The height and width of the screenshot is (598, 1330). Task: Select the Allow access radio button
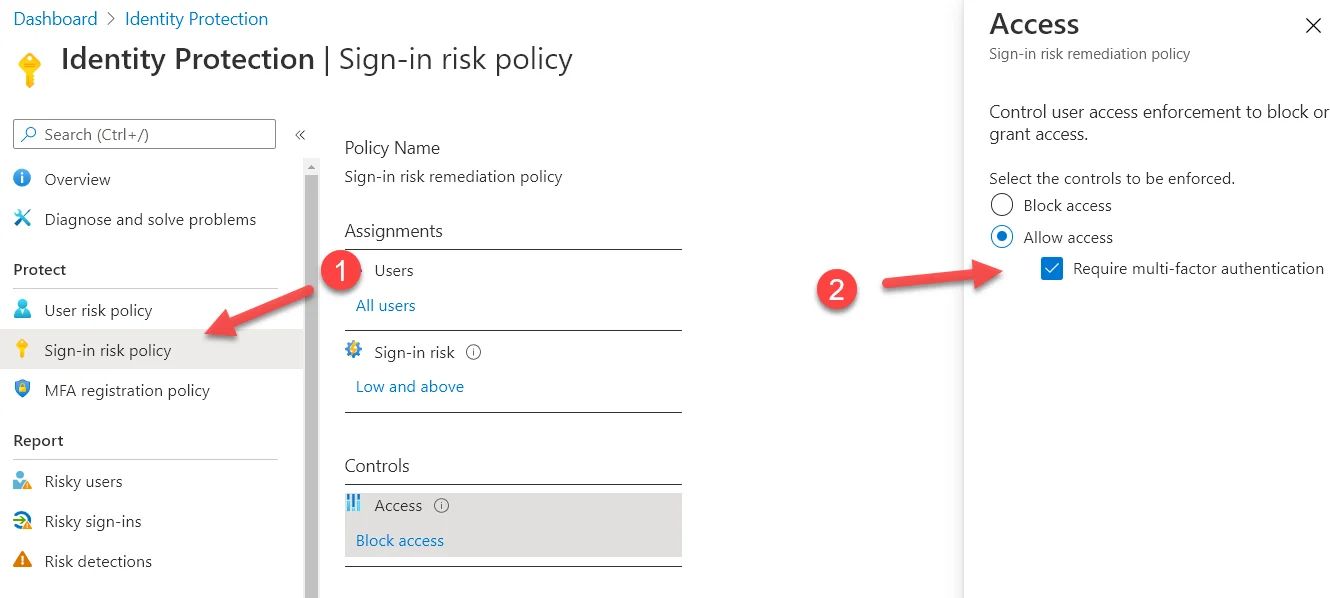(1001, 237)
